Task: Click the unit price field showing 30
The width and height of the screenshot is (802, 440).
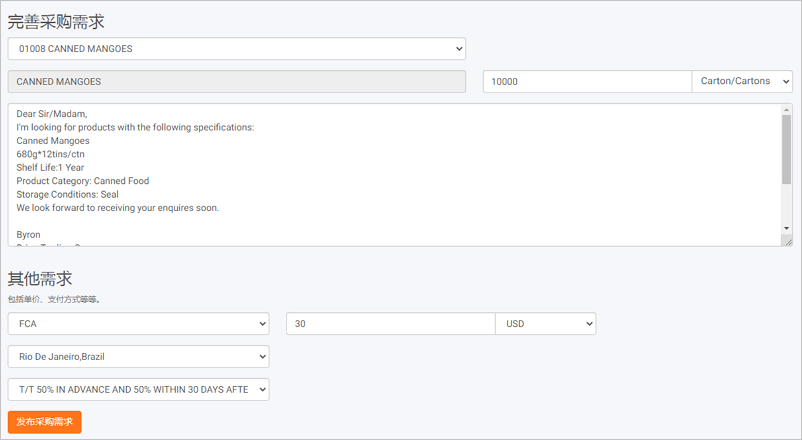Action: point(390,324)
